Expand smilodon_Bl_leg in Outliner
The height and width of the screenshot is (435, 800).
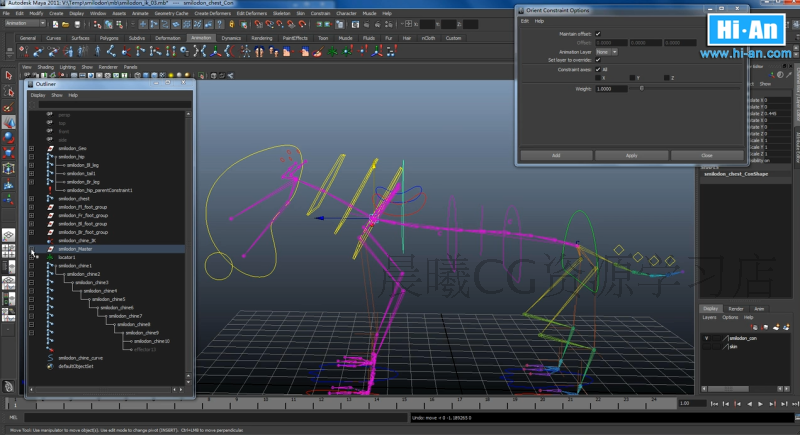click(x=32, y=165)
